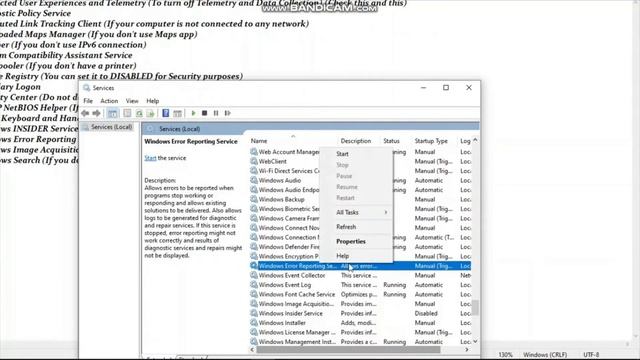Click the gear icon beside Windows License Manager

pos(254,332)
